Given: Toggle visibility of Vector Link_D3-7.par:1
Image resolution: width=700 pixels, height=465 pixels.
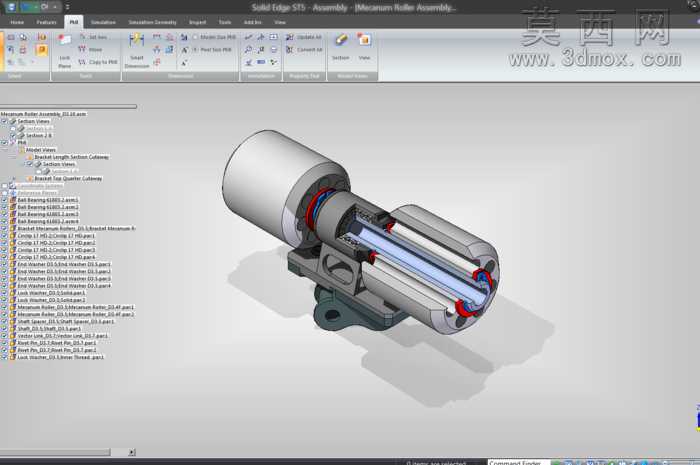Looking at the screenshot, I should click(x=4, y=336).
